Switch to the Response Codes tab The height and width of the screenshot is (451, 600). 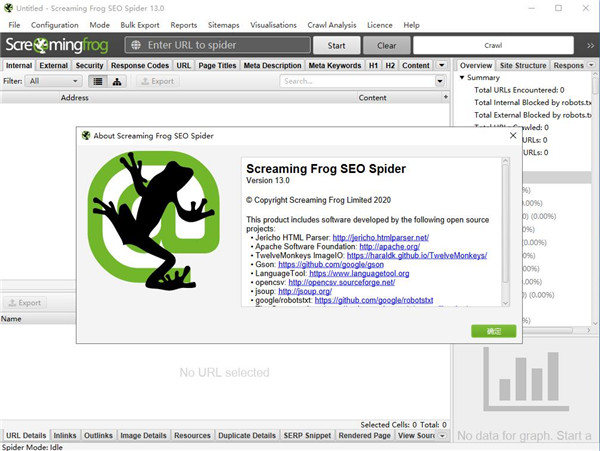140,65
